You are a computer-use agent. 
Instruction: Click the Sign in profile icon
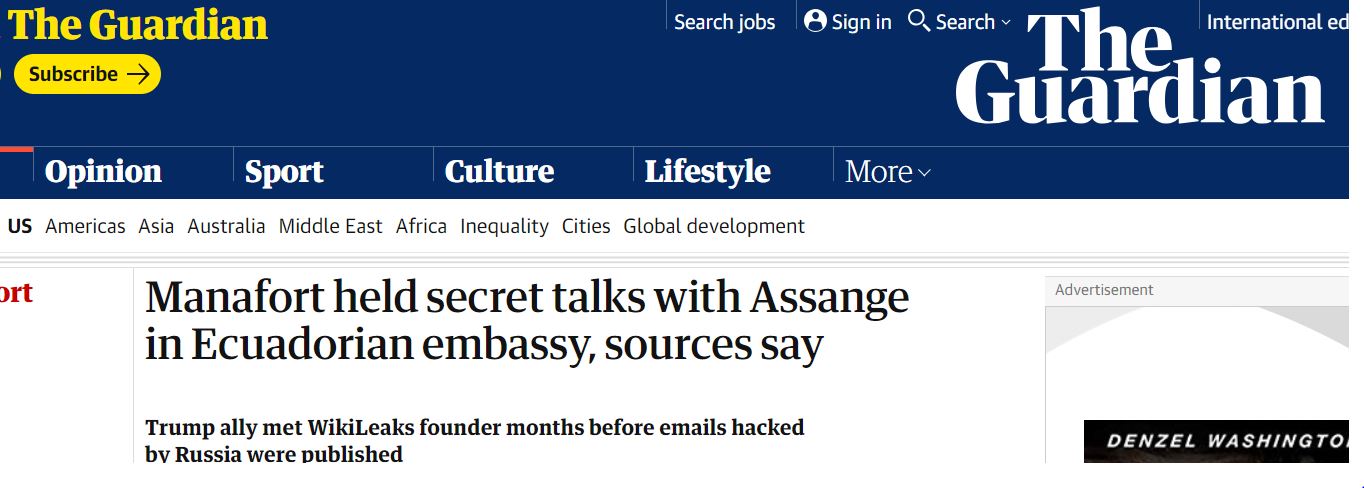(816, 21)
